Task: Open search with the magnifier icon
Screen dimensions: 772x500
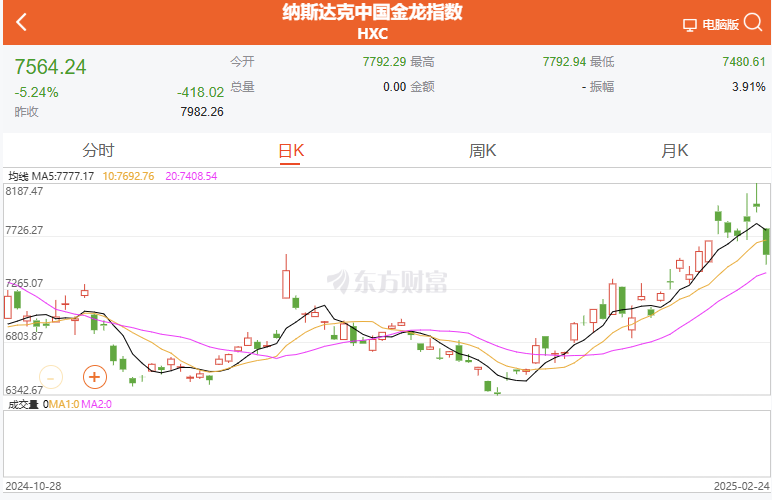Action: pyautogui.click(x=753, y=22)
